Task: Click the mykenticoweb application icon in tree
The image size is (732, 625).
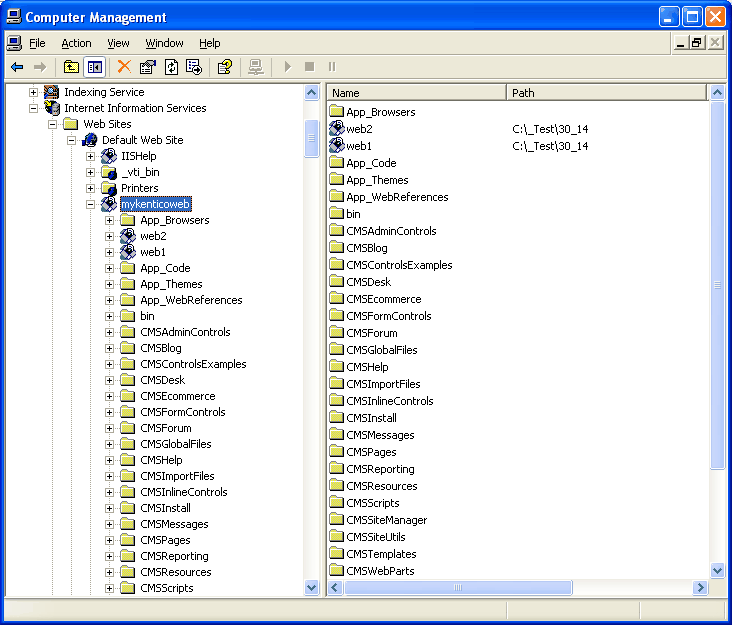Action: pyautogui.click(x=109, y=204)
